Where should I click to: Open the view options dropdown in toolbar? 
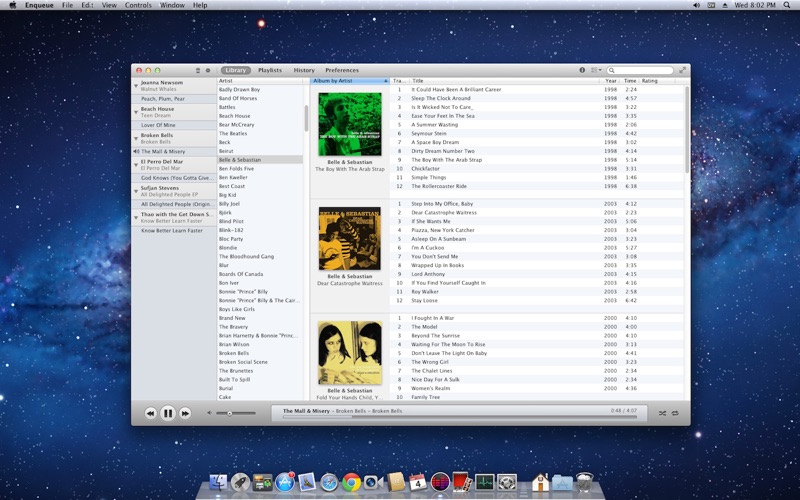(x=596, y=70)
